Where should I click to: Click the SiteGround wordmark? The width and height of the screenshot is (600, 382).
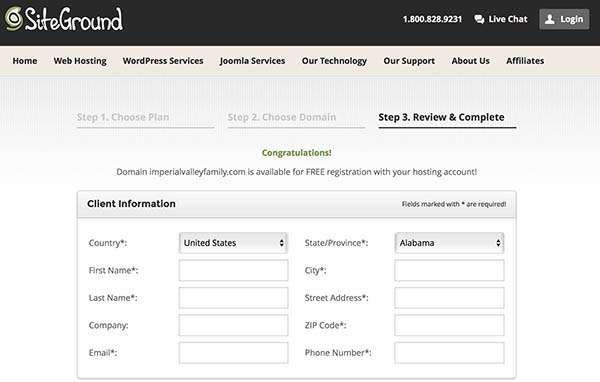(74, 19)
